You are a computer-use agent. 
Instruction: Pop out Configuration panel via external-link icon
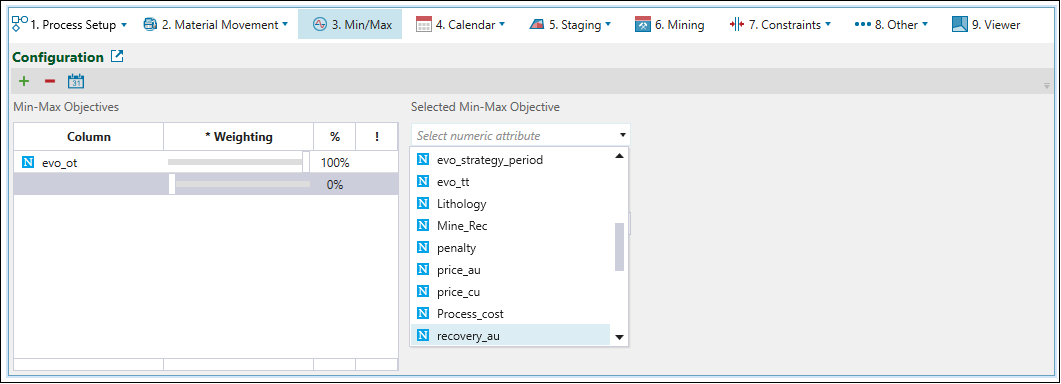[x=117, y=57]
